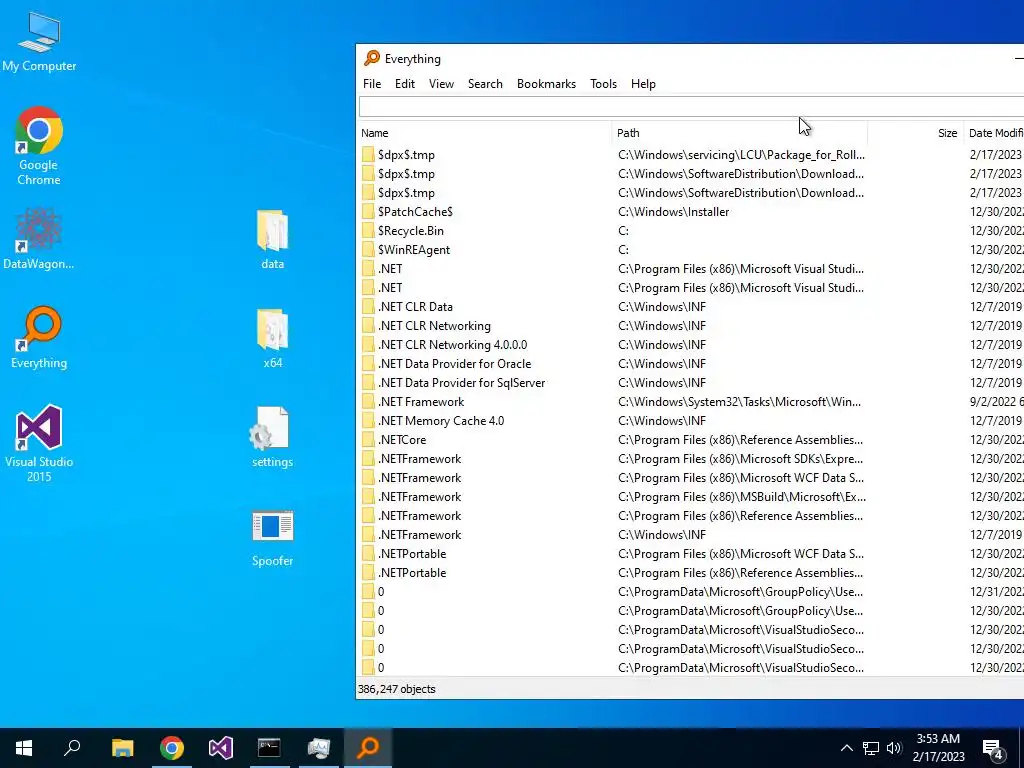Screen dimensions: 1024x768
Task: Open the Help menu
Action: click(643, 84)
